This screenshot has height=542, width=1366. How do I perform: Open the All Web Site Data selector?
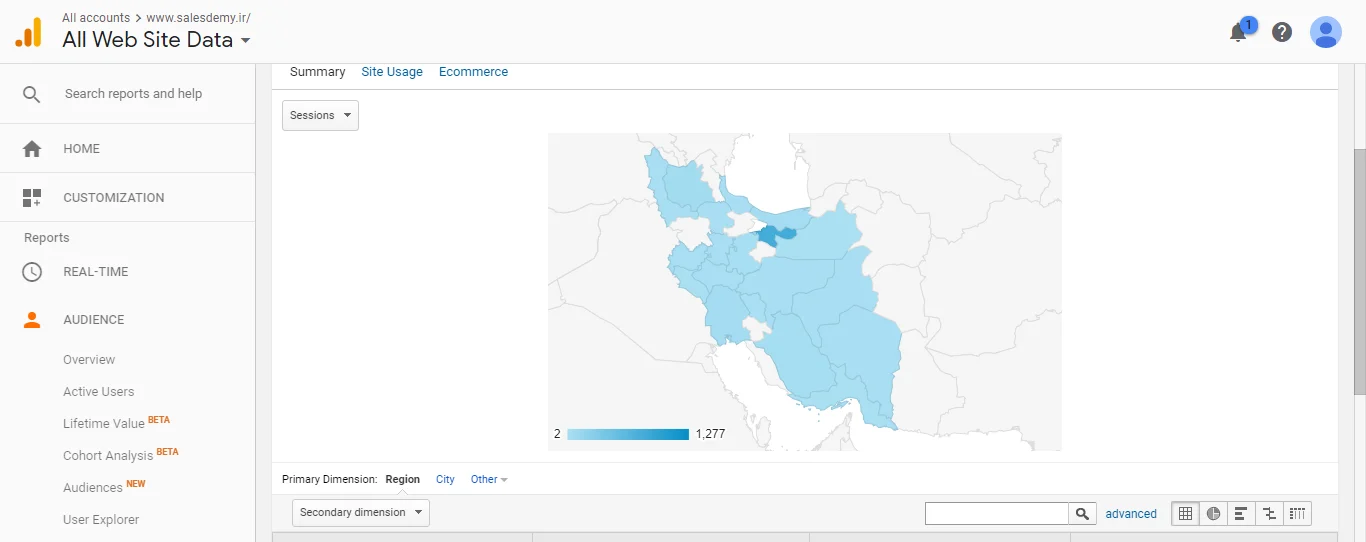tap(156, 40)
